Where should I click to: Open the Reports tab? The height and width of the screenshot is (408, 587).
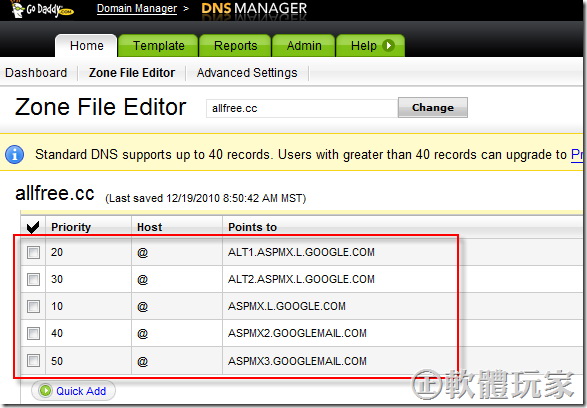click(235, 46)
